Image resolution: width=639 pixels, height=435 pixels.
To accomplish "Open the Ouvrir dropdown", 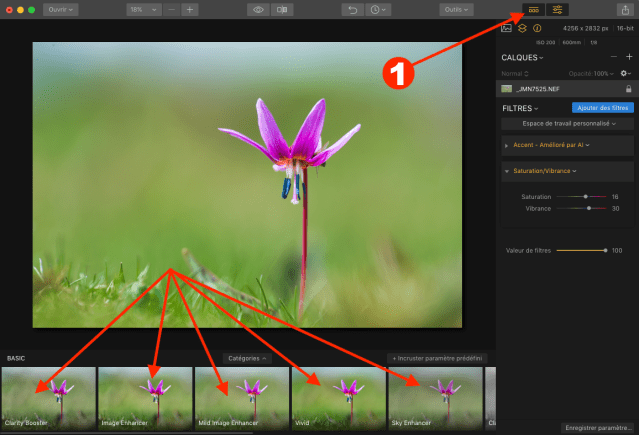I will pyautogui.click(x=60, y=9).
